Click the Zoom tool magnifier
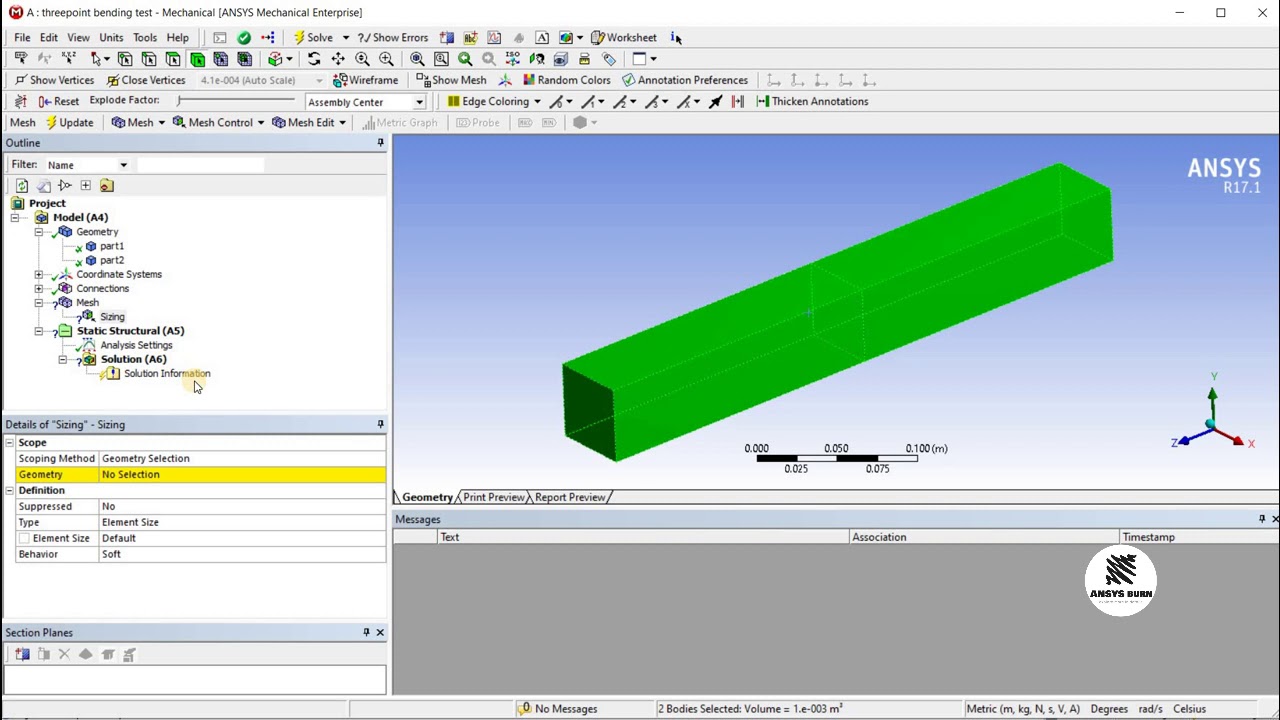 (x=362, y=59)
